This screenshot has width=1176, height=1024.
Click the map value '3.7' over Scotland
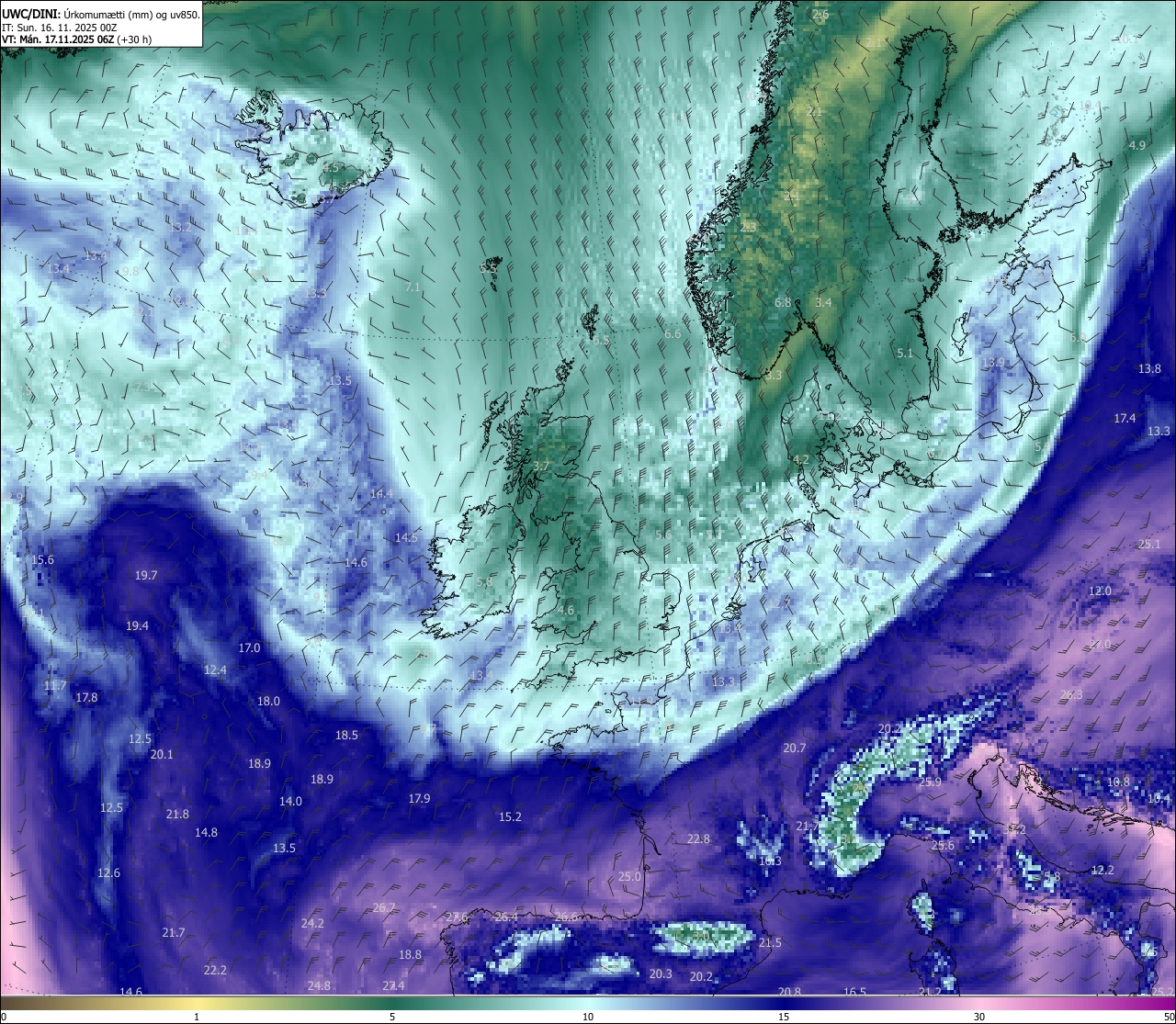coord(541,467)
